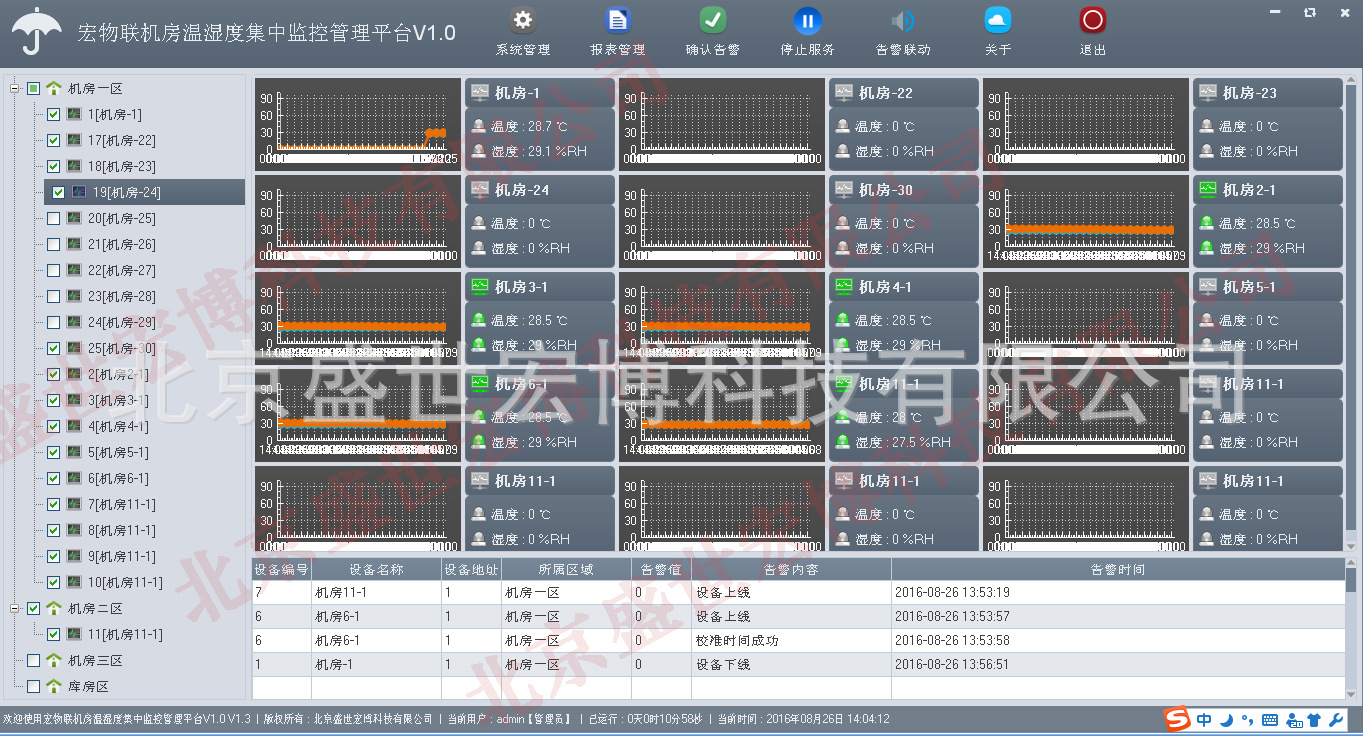
Task: Select tree item 11[机房11-1]
Action: pyautogui.click(x=125, y=634)
